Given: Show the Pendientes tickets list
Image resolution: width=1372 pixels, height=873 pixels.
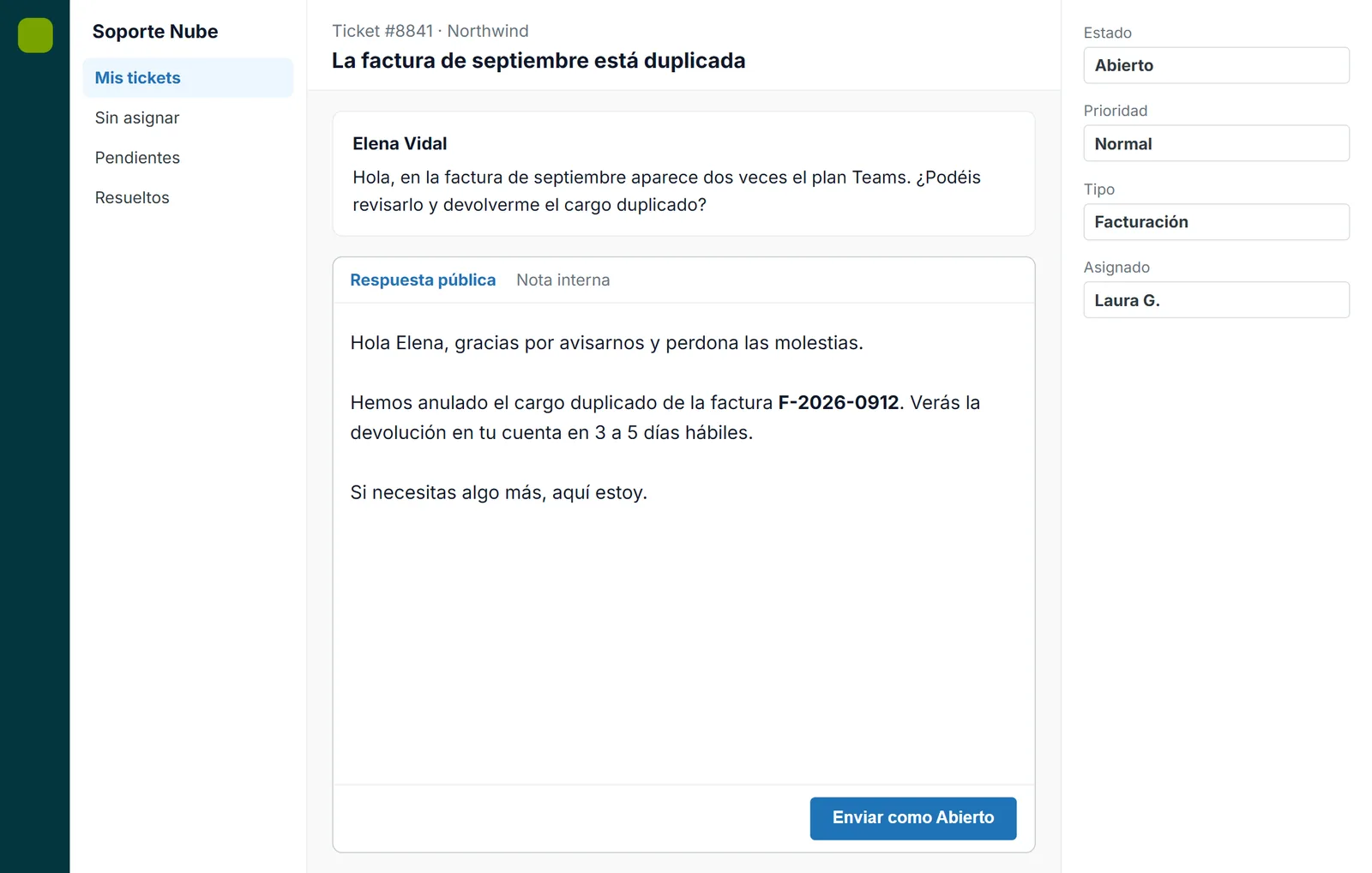Looking at the screenshot, I should coord(188,158).
